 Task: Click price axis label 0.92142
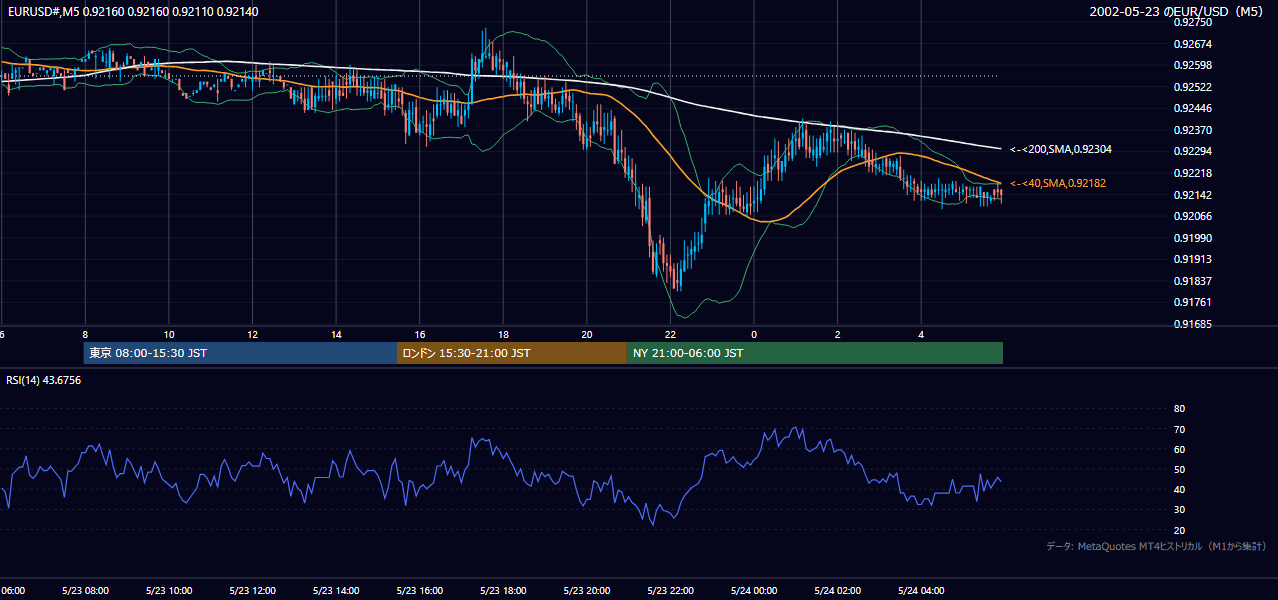[x=1193, y=195]
